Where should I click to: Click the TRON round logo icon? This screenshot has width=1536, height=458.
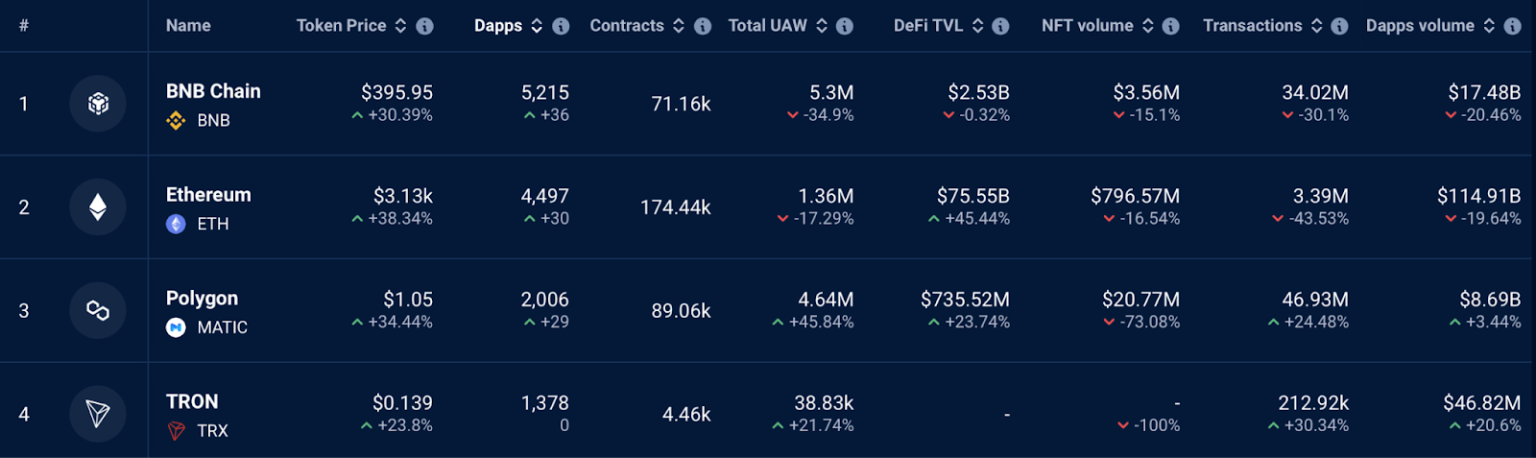(97, 414)
